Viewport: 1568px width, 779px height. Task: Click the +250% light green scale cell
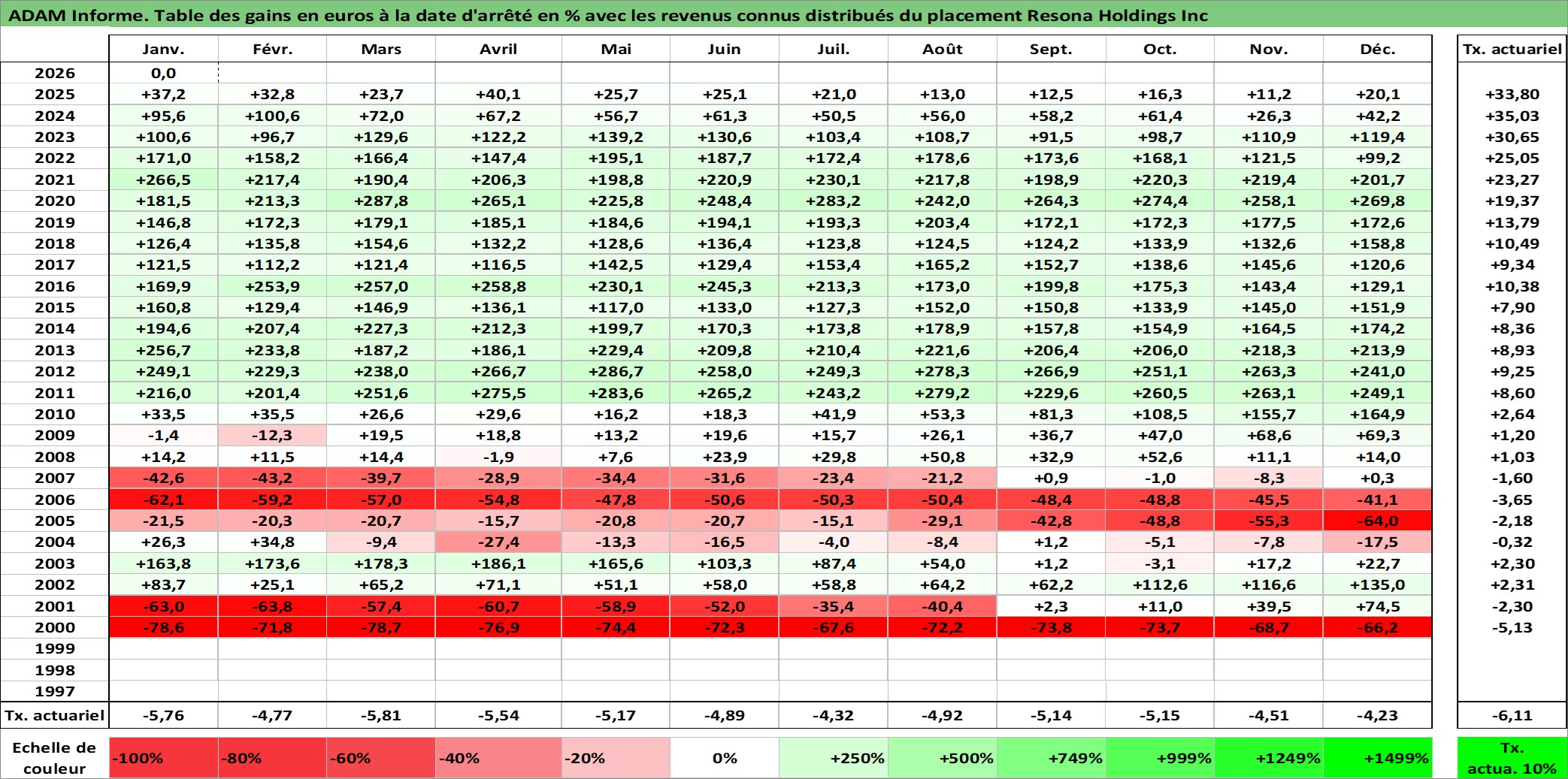click(x=834, y=758)
